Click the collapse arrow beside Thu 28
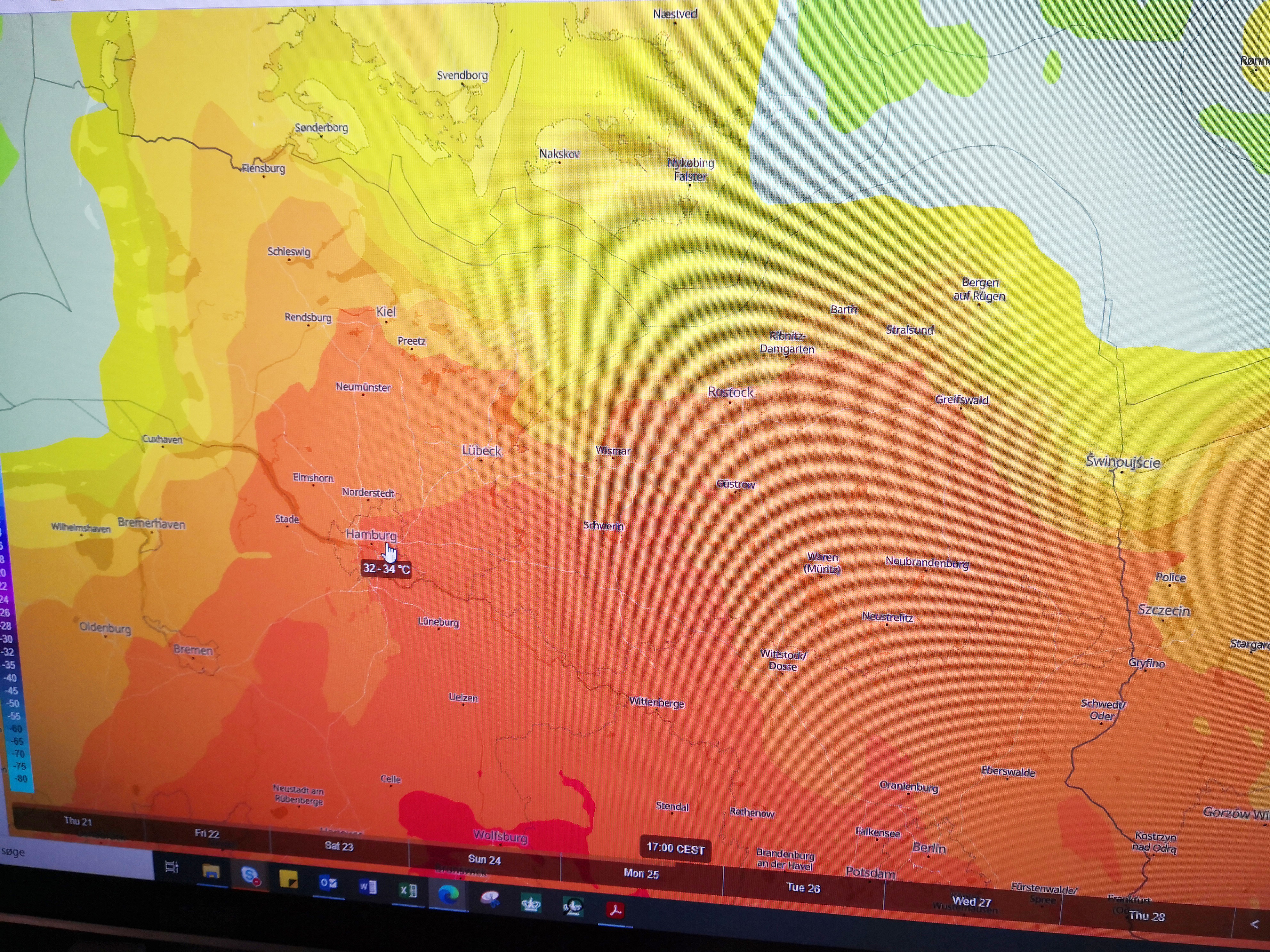The height and width of the screenshot is (952, 1270). tap(1254, 924)
